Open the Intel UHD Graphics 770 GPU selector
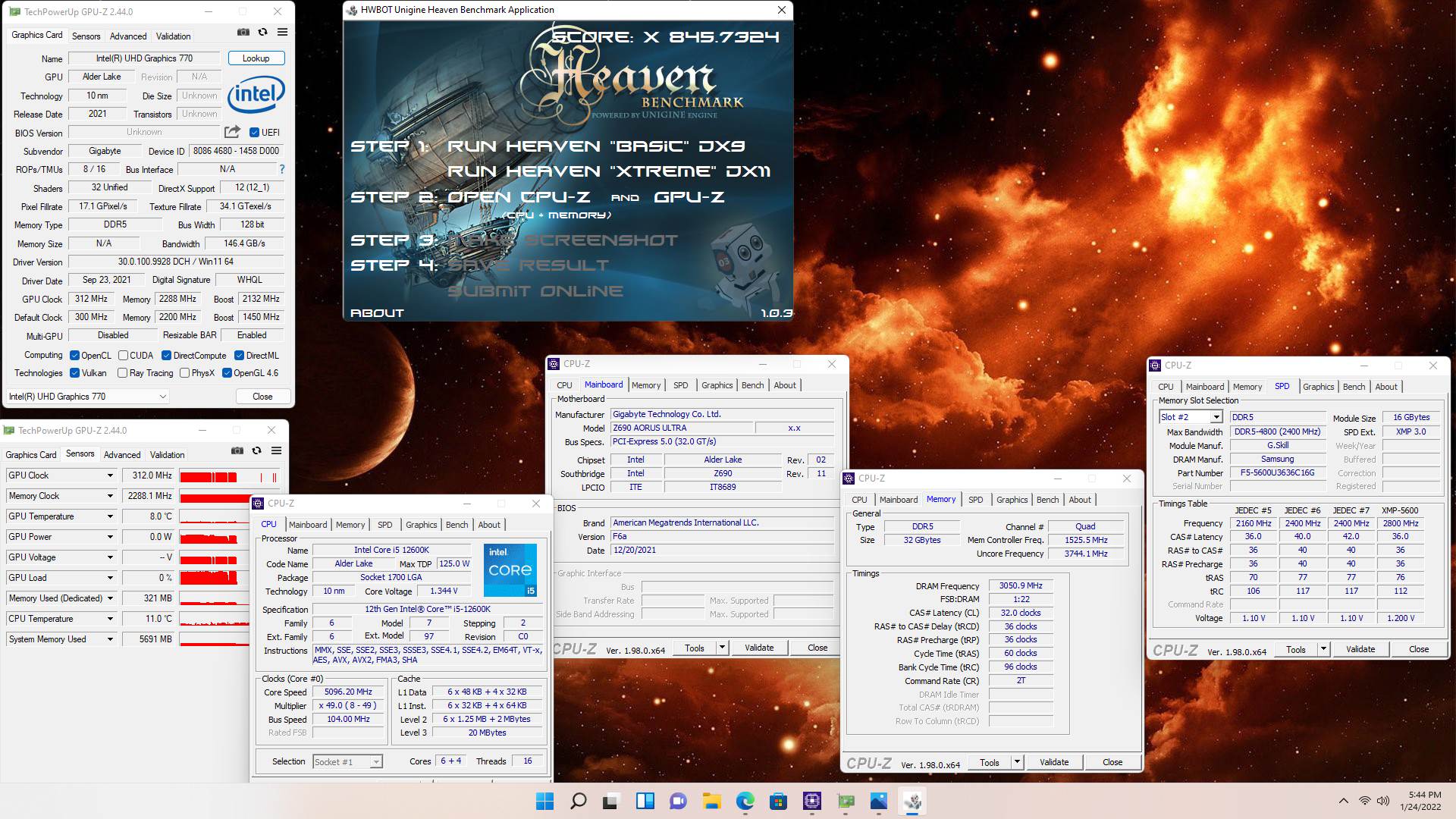Screen dimensions: 1456x819 [x=87, y=396]
